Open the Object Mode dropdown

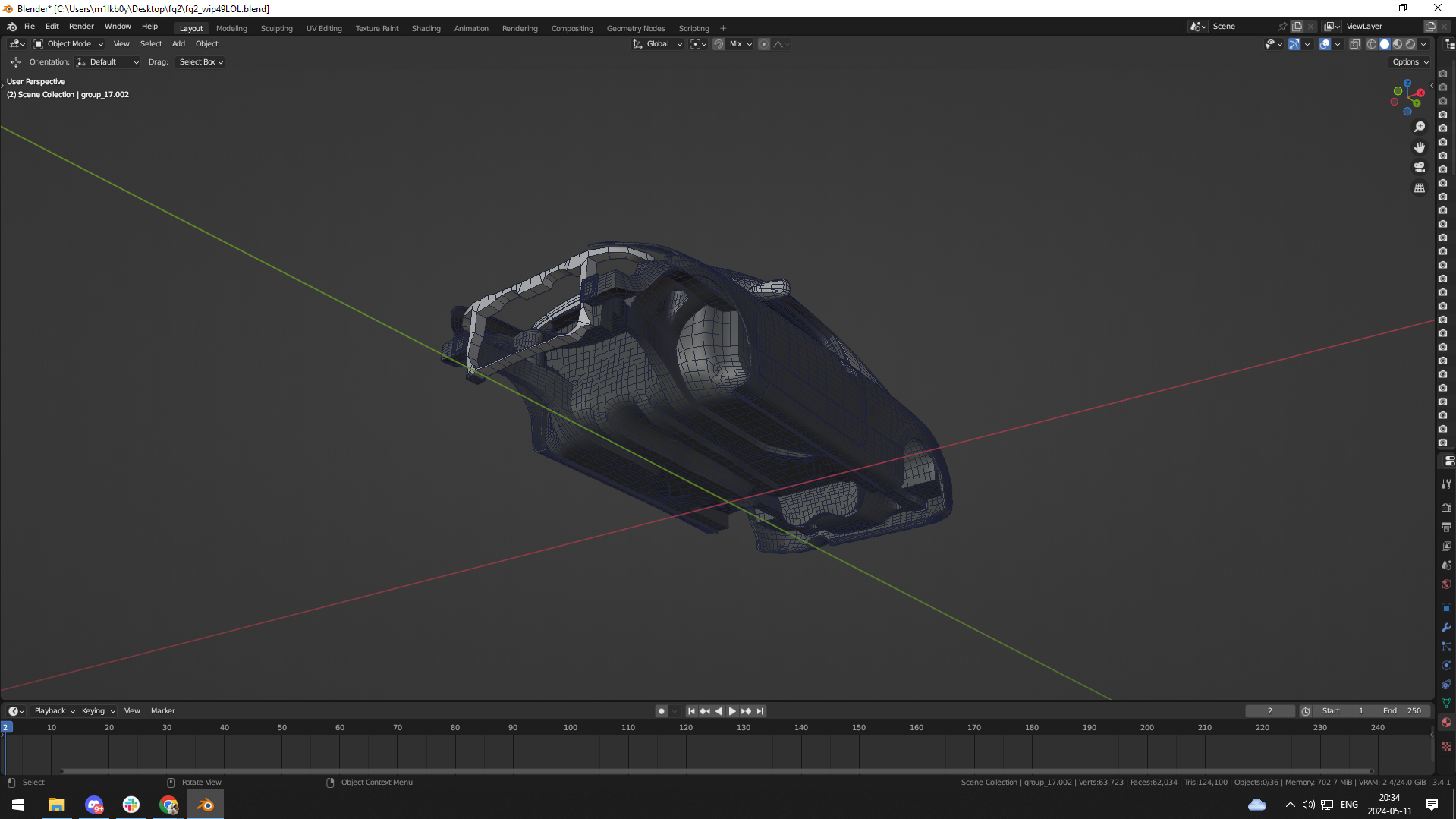[x=68, y=44]
